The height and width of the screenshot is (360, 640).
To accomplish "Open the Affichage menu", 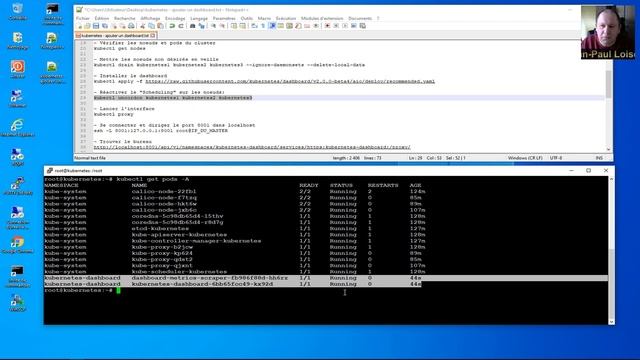I will [150, 18].
